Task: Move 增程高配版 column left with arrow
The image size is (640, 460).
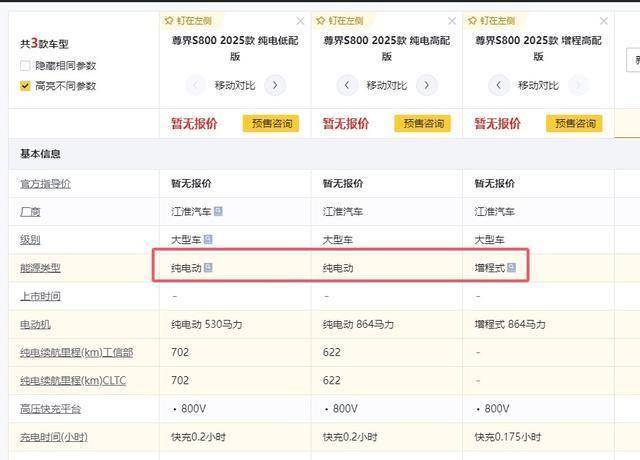Action: point(498,86)
